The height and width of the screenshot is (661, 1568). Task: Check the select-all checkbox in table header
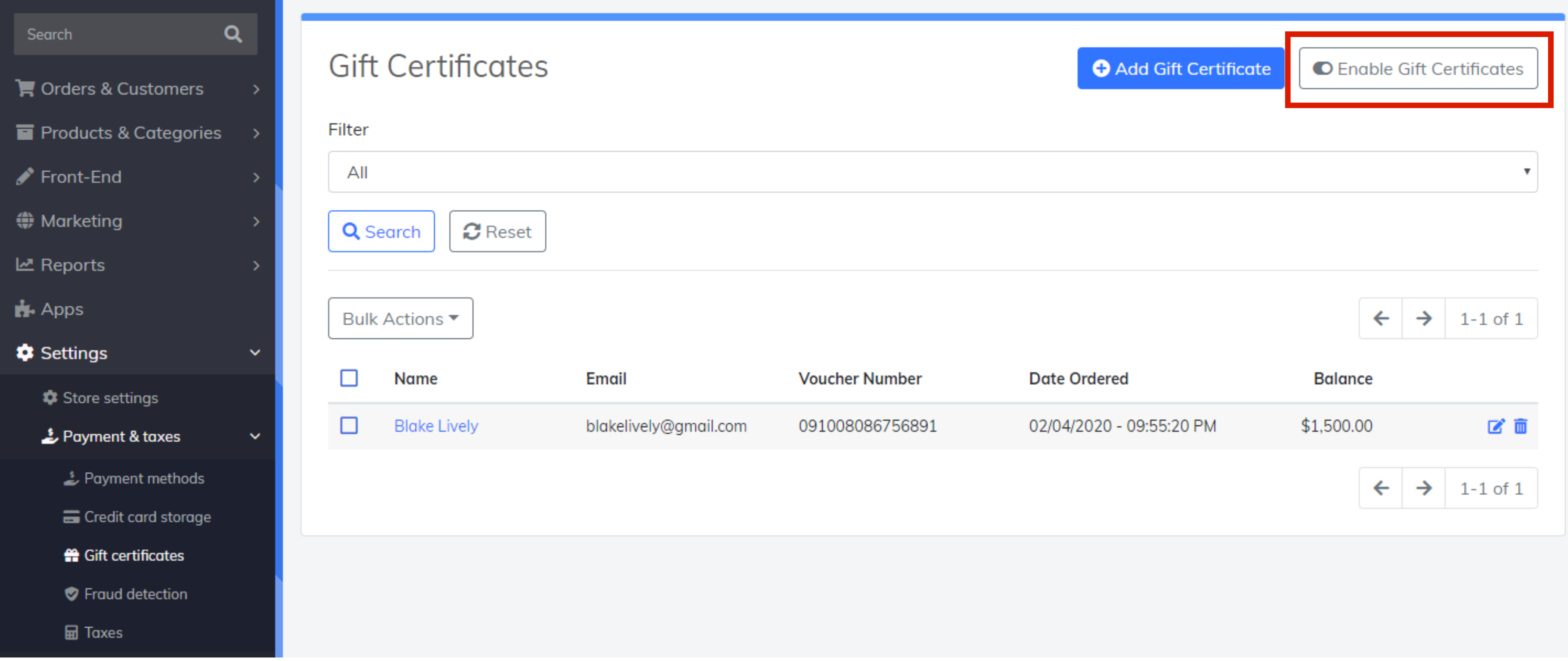[x=349, y=379]
